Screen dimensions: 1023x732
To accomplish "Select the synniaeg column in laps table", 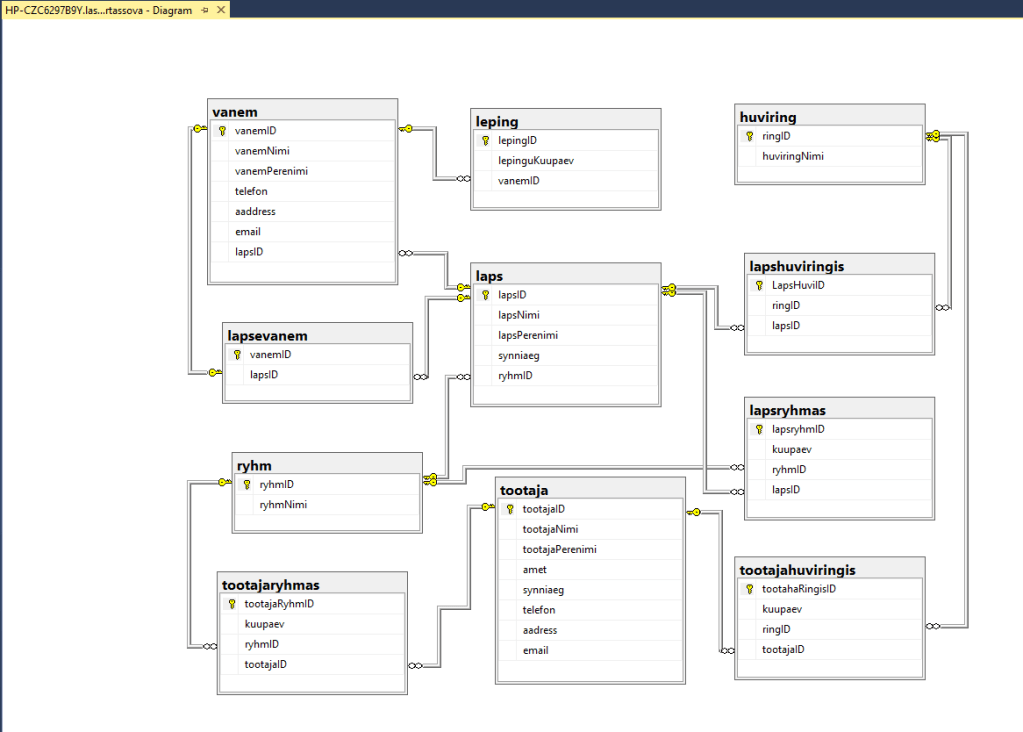I will (x=518, y=355).
